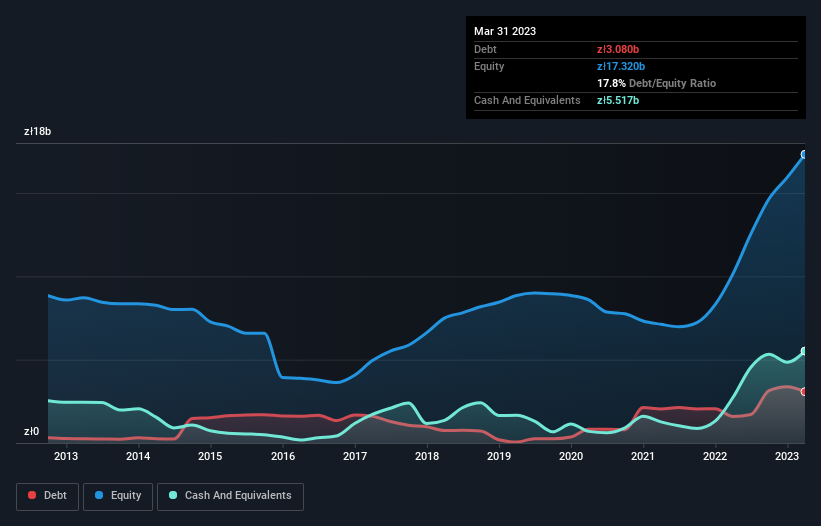
Task: Click the zł0 y-axis label
Action: 31,431
